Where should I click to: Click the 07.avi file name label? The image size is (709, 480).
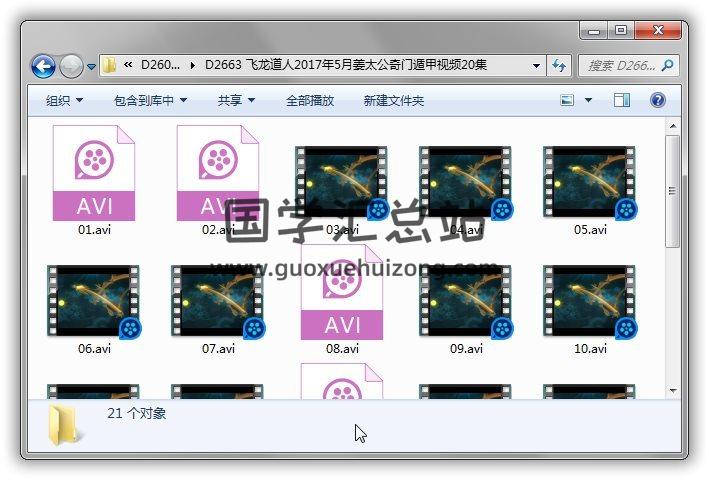(x=218, y=348)
